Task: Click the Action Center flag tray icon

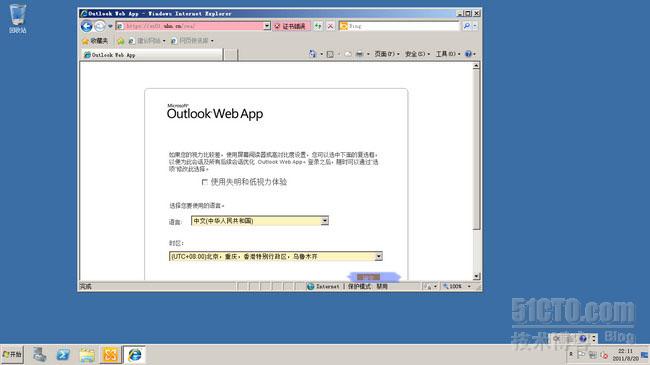Action: 581,355
